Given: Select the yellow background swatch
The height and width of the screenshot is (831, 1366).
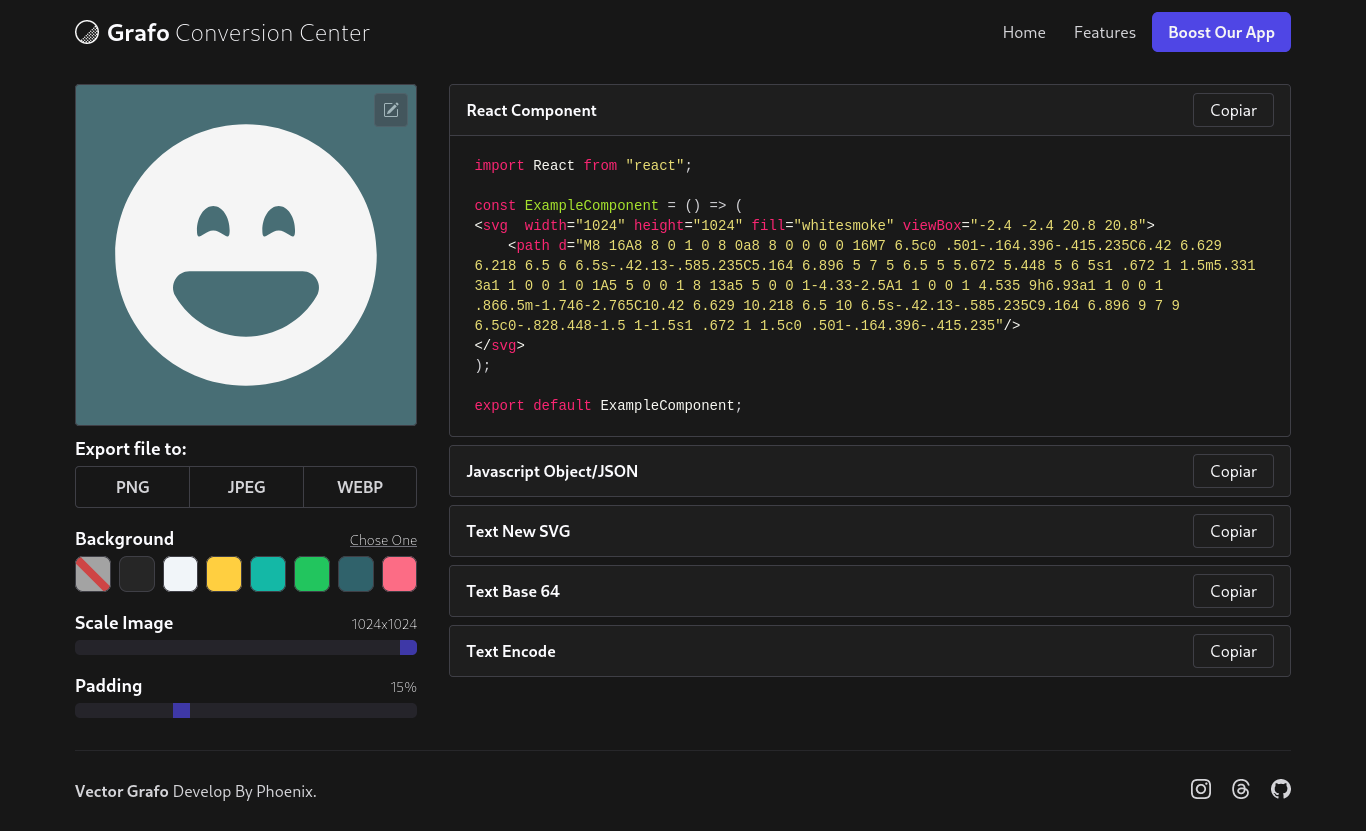Looking at the screenshot, I should 224,574.
